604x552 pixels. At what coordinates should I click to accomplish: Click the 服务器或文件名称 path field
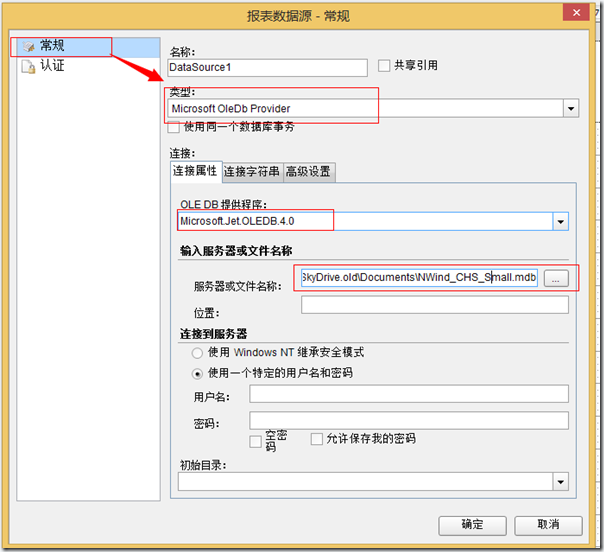[x=419, y=278]
